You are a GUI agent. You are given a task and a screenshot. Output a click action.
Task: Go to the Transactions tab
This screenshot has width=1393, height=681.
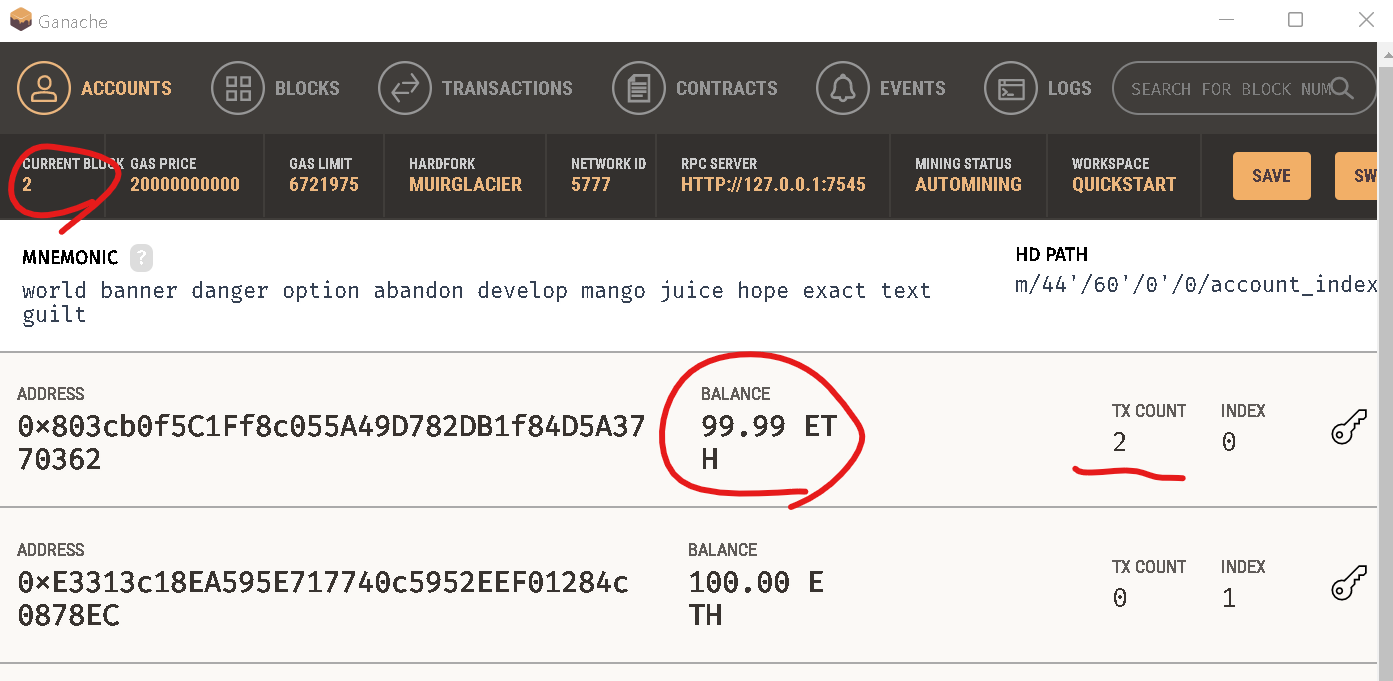tap(476, 88)
